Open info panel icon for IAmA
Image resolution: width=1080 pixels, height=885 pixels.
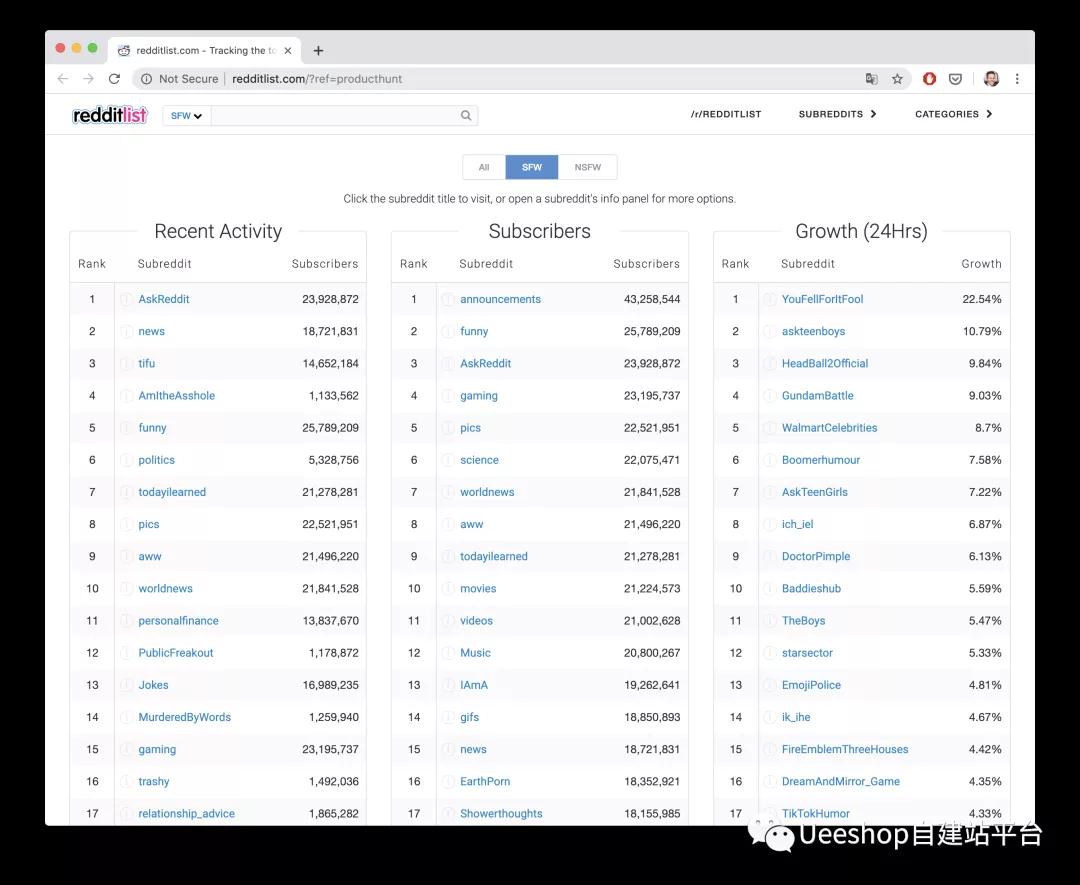[x=448, y=685]
